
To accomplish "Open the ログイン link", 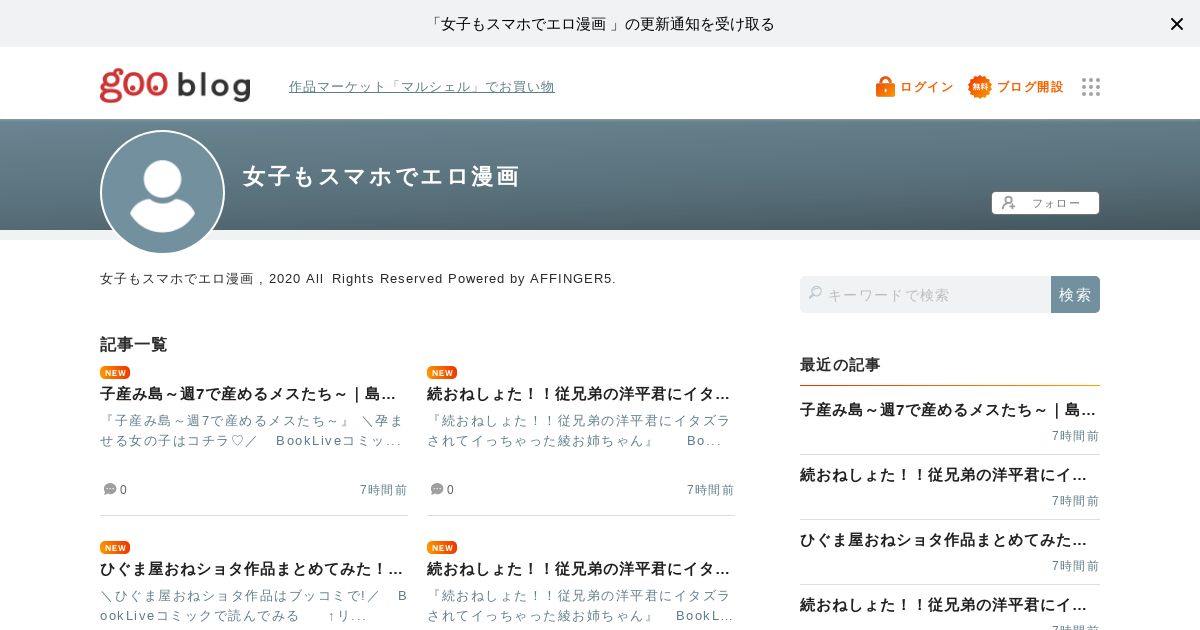I will tap(927, 87).
